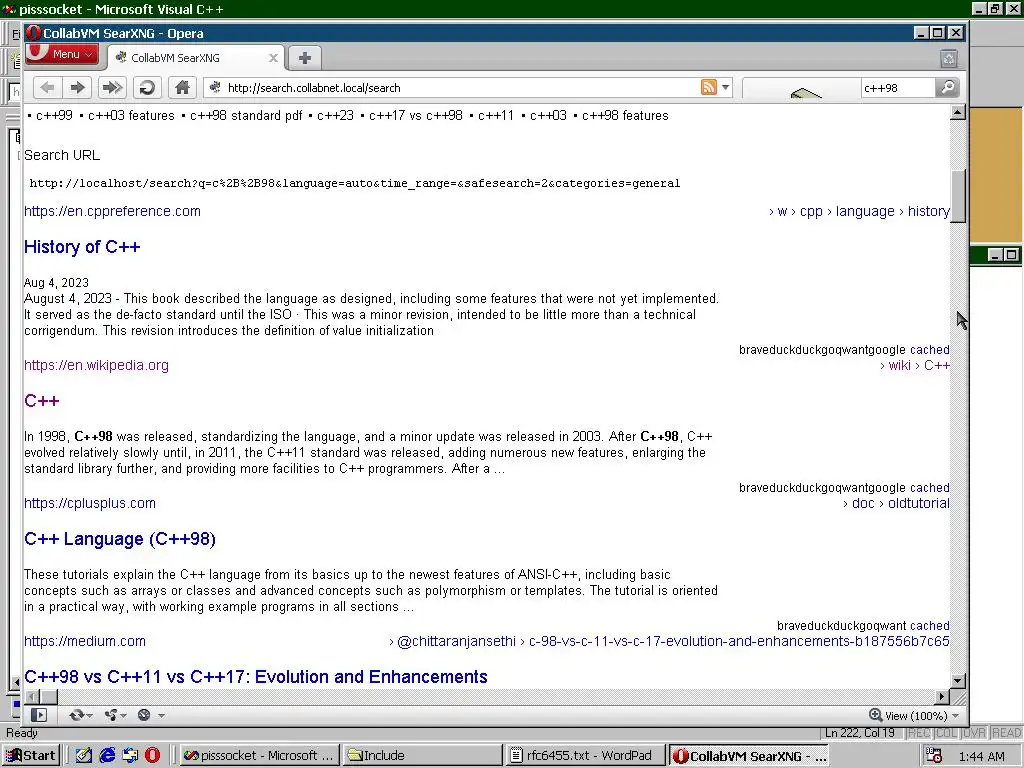Open the C++ Language (C++98) result
The height and width of the screenshot is (768, 1024).
click(x=120, y=539)
